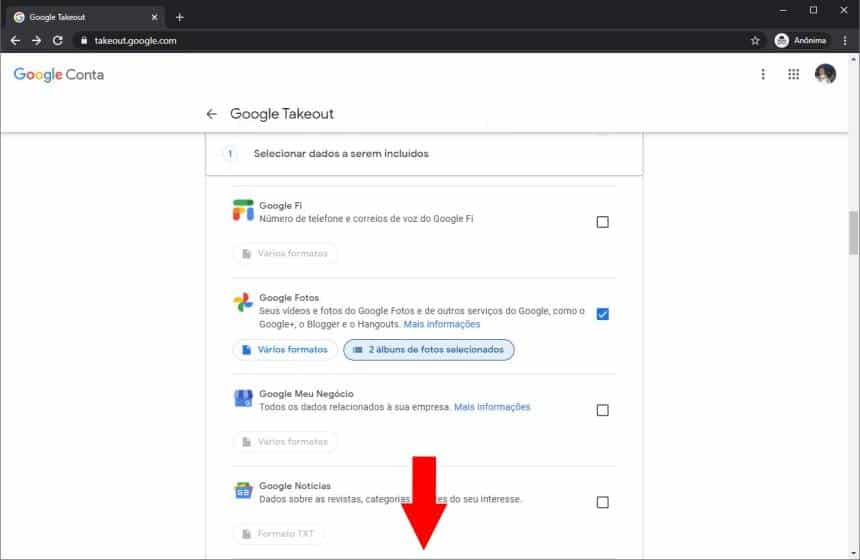Viewport: 860px width, 560px height.
Task: Open Formato TXT under Google Notícias
Action: [x=278, y=534]
